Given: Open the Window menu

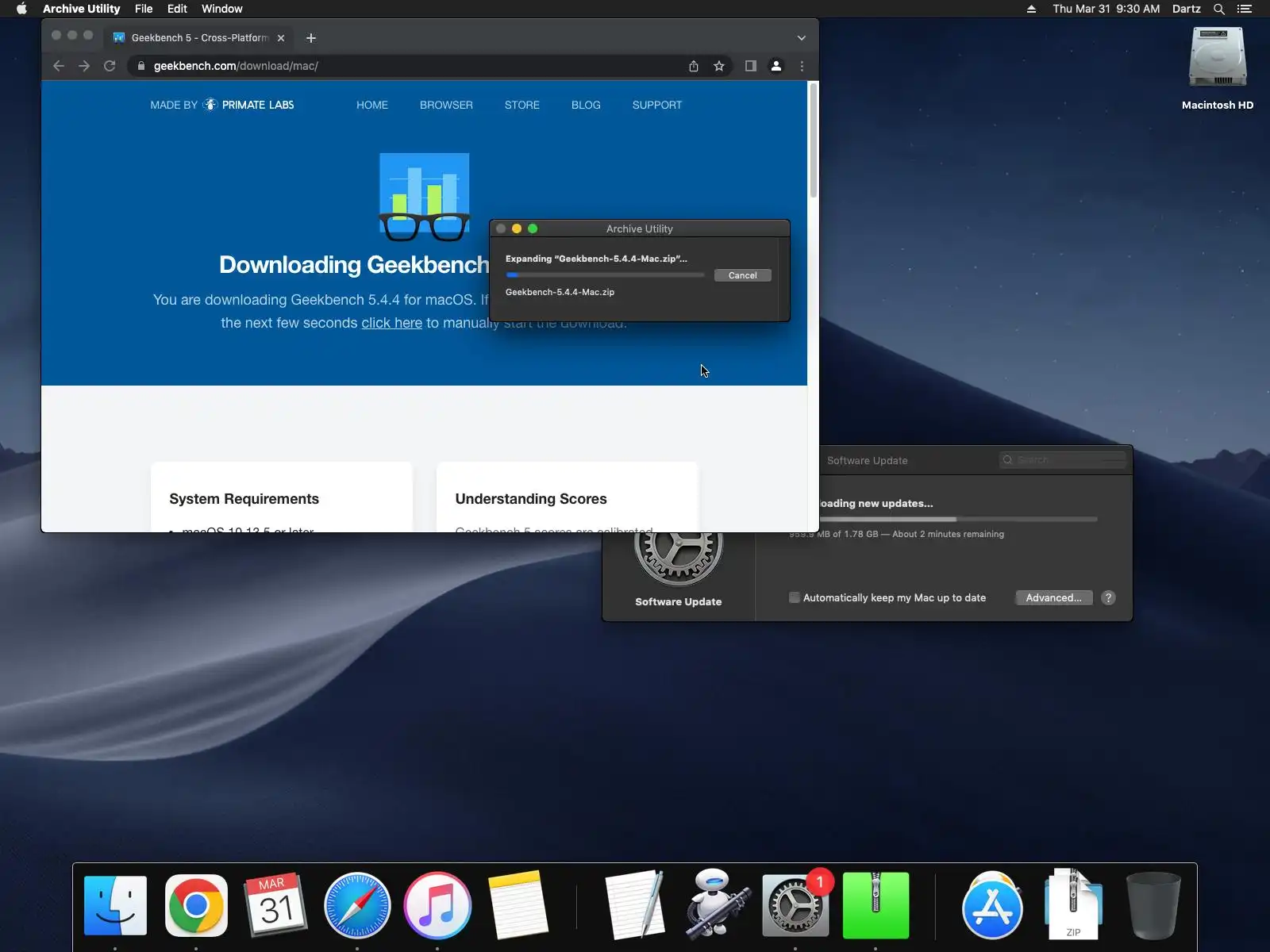Looking at the screenshot, I should pyautogui.click(x=222, y=9).
